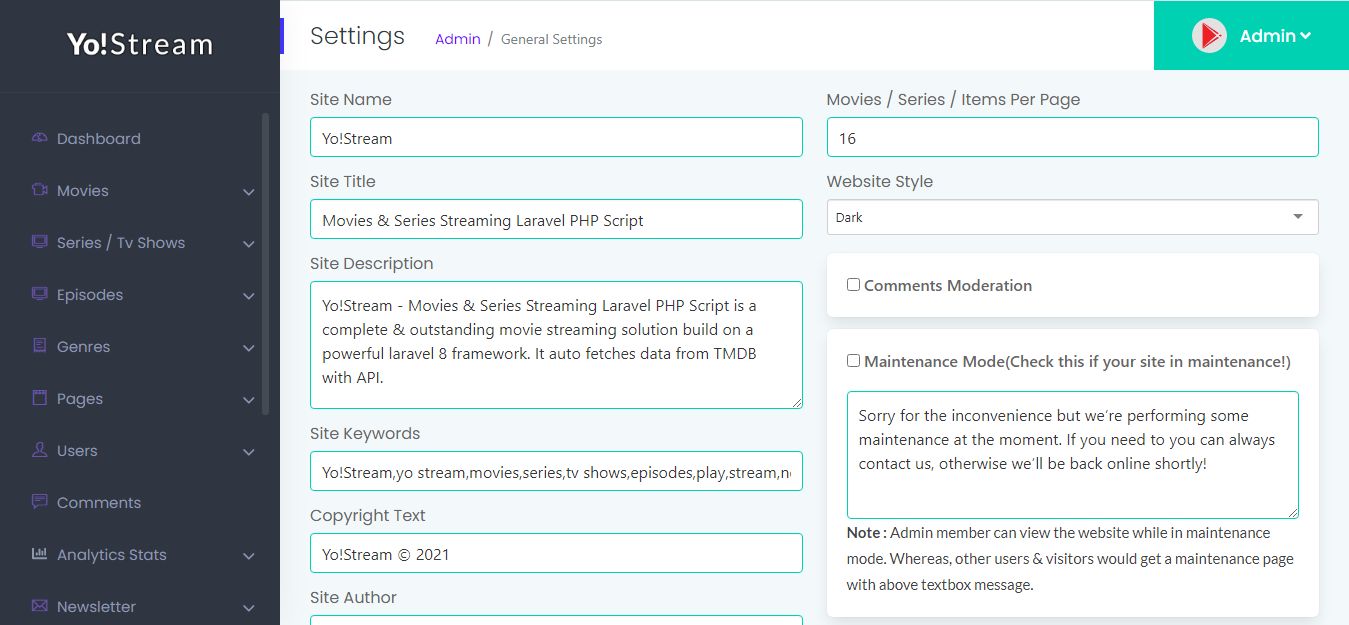Click the Users person icon

[40, 450]
